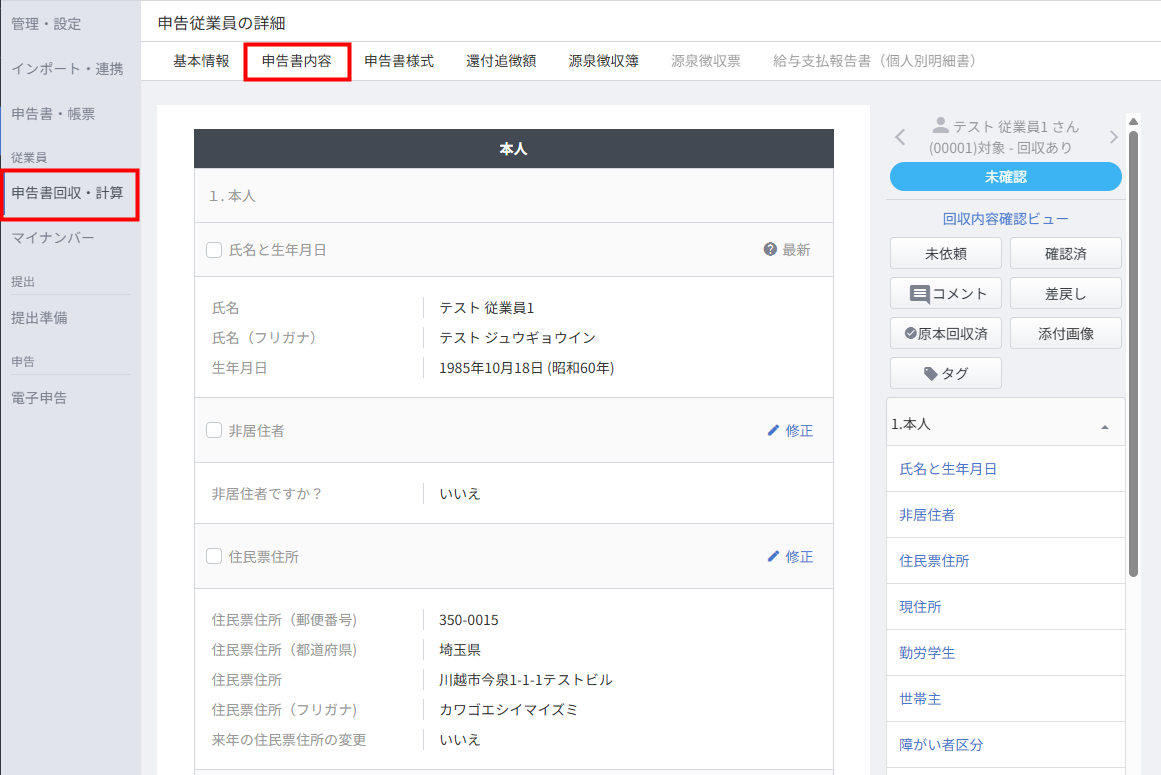Viewport: 1161px width, 775px height.
Task: Enable the 住民票住所 checkbox
Action: coord(214,557)
